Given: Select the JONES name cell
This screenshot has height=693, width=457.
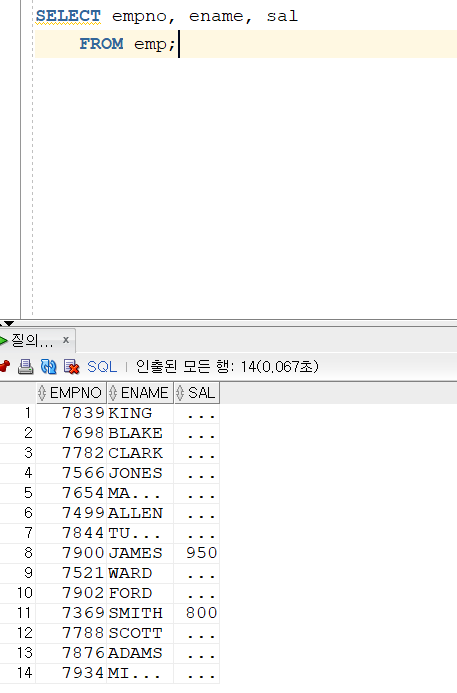Looking at the screenshot, I should (140, 473).
